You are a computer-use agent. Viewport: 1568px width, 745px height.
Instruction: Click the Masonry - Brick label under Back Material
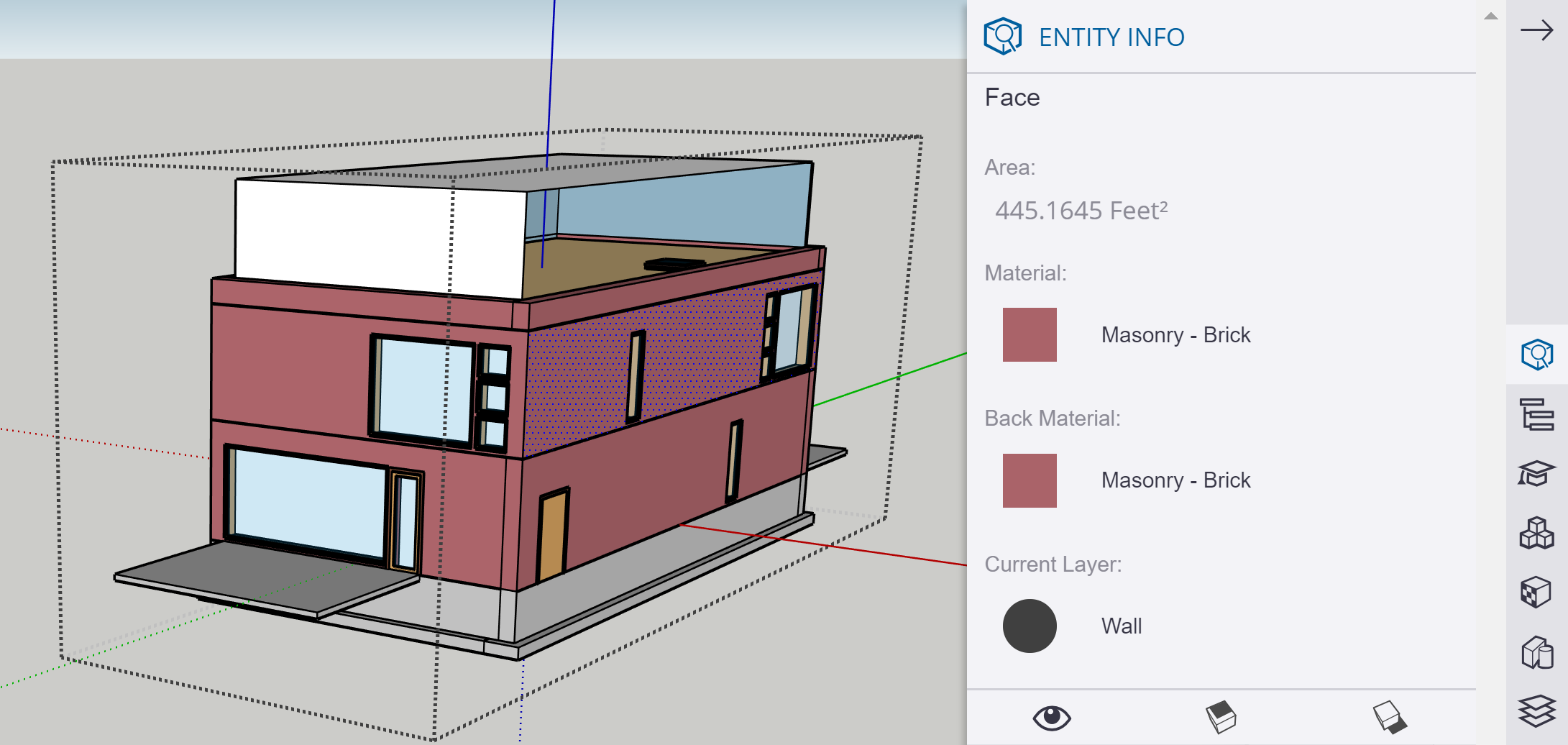(1175, 480)
